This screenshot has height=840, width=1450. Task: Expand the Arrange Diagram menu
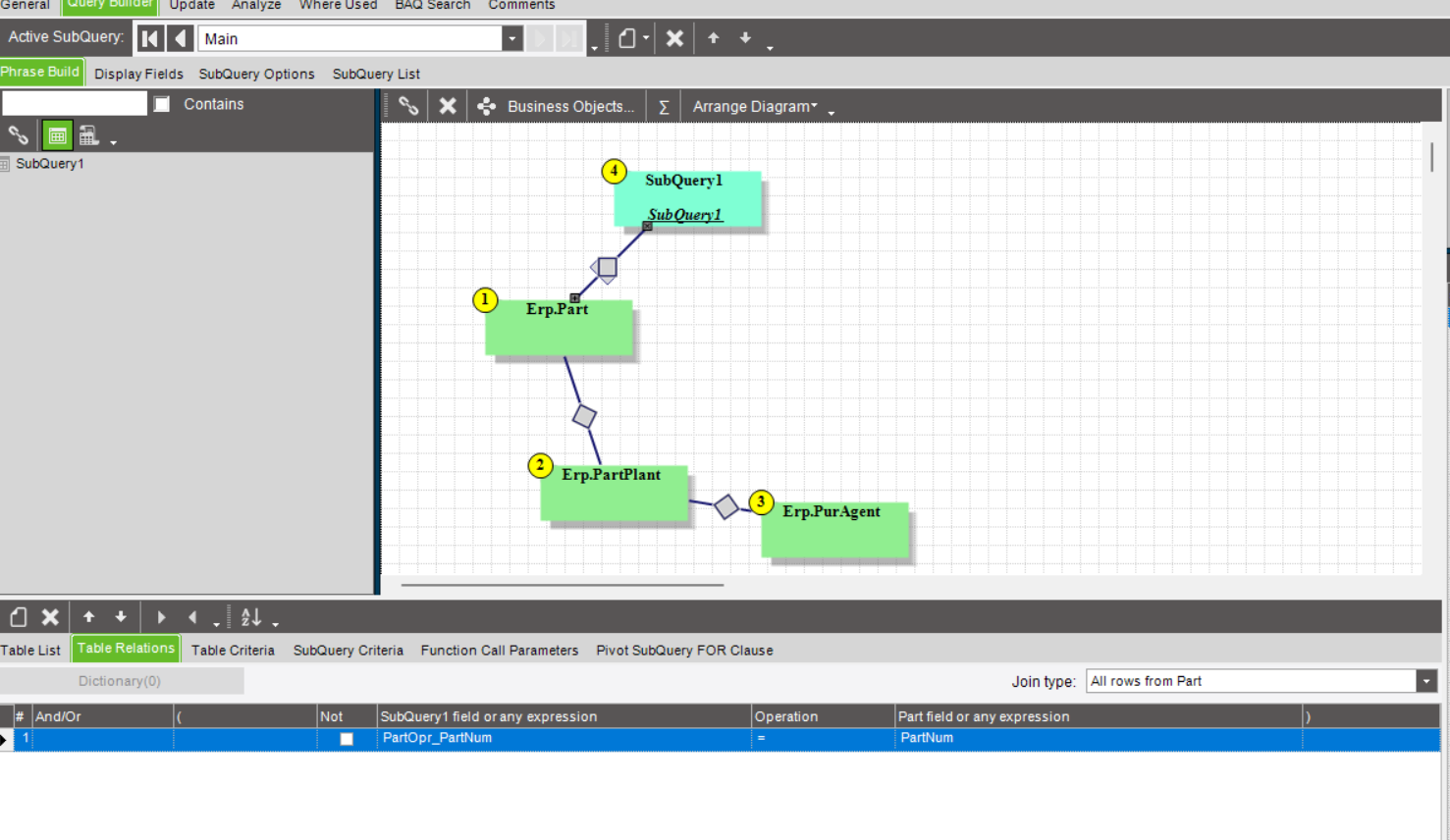pyautogui.click(x=755, y=106)
